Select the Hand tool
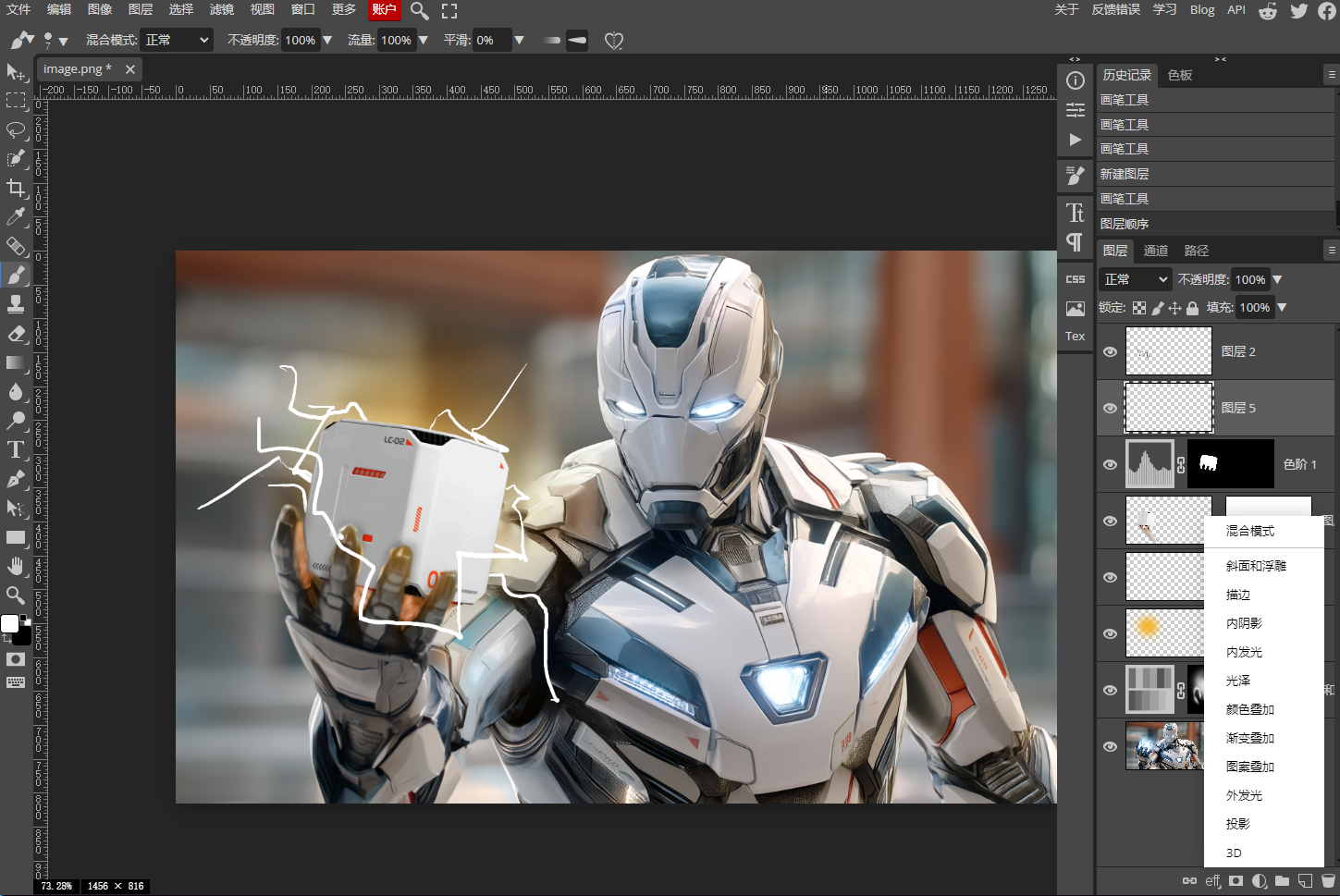This screenshot has height=896, width=1340. [x=16, y=566]
